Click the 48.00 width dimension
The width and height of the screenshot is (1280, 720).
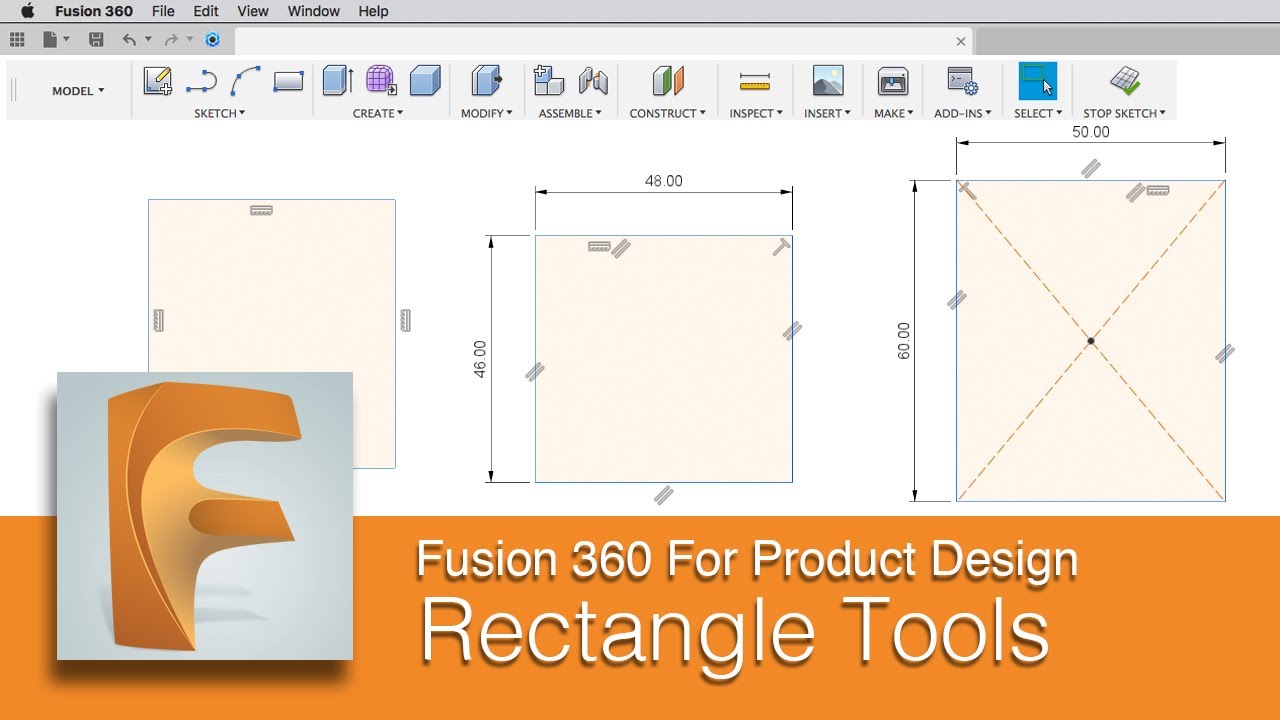(x=664, y=181)
